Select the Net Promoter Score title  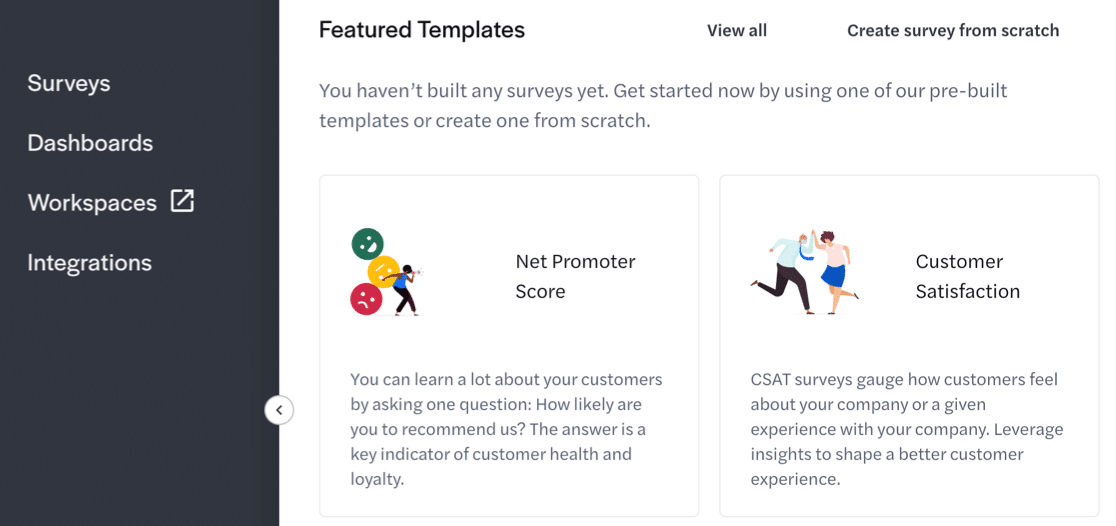pyautogui.click(x=575, y=276)
